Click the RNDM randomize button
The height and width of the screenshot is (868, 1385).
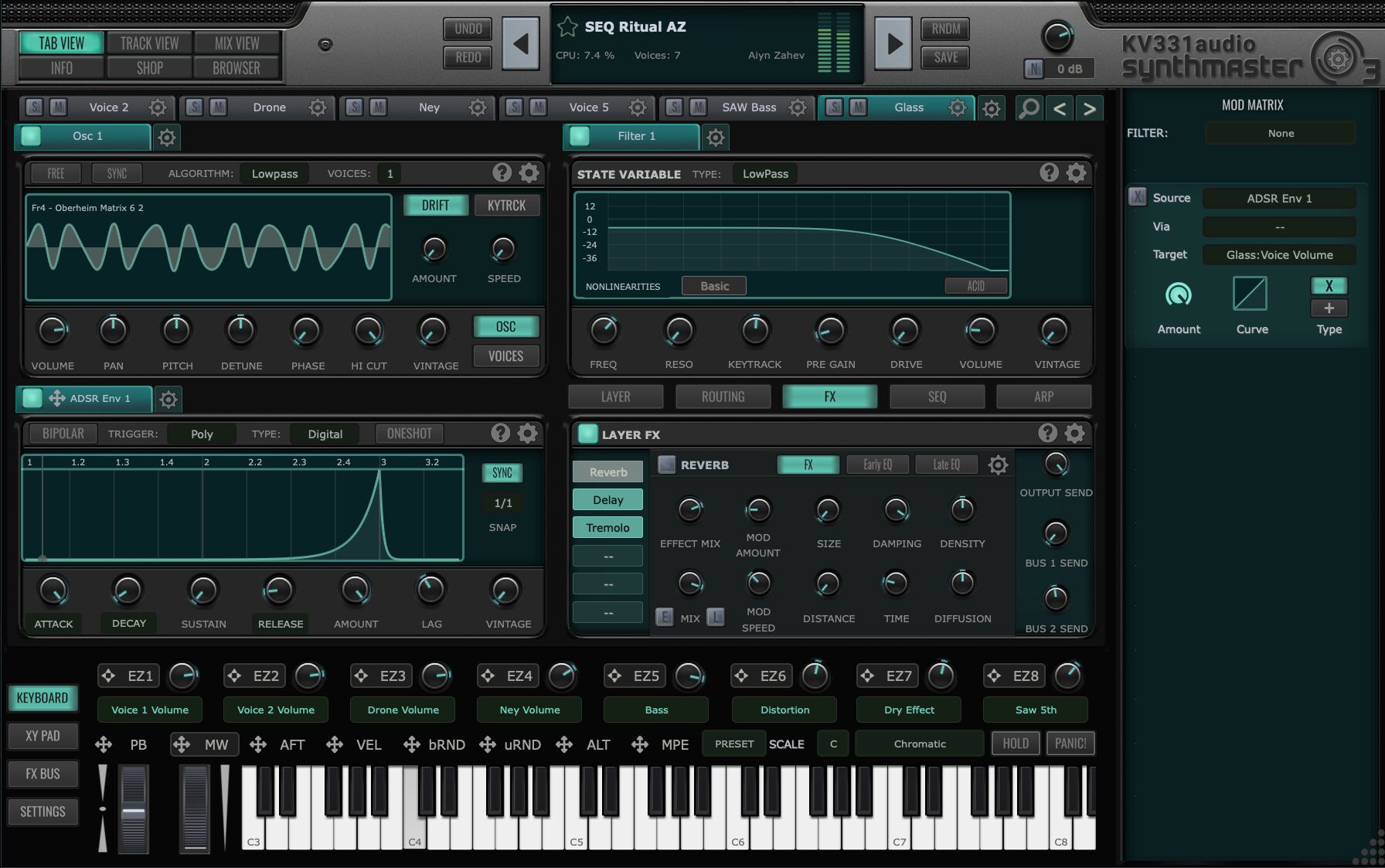click(x=945, y=29)
